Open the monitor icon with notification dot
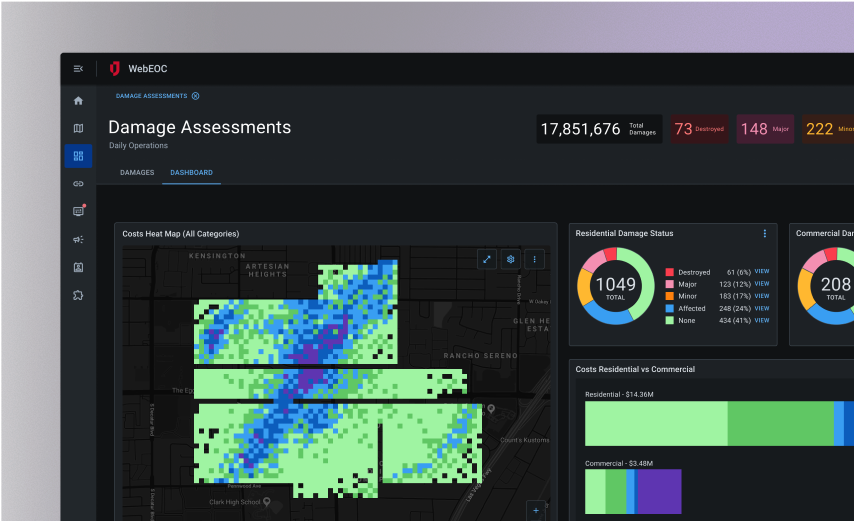 coord(78,211)
